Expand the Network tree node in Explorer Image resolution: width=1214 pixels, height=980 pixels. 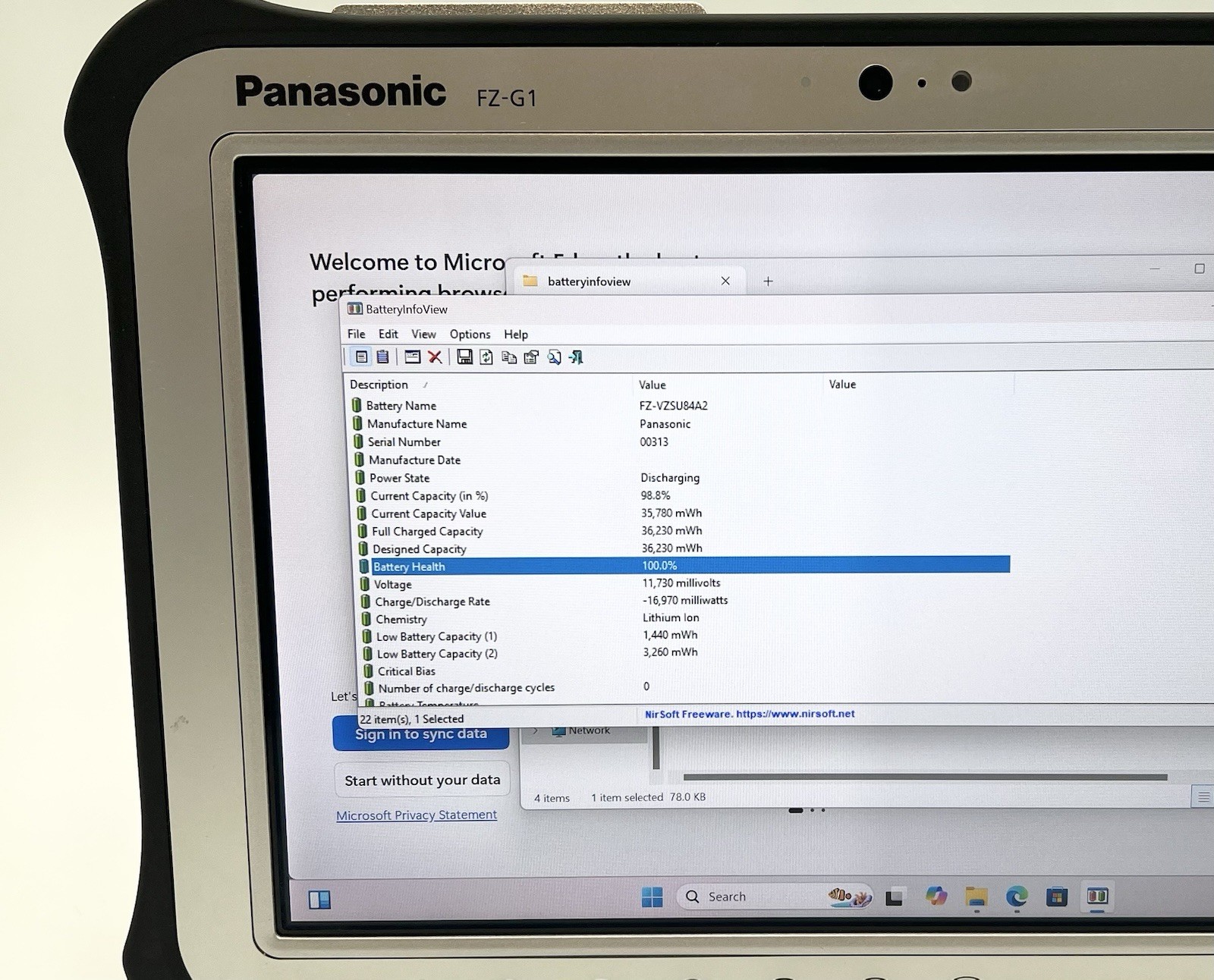point(536,731)
